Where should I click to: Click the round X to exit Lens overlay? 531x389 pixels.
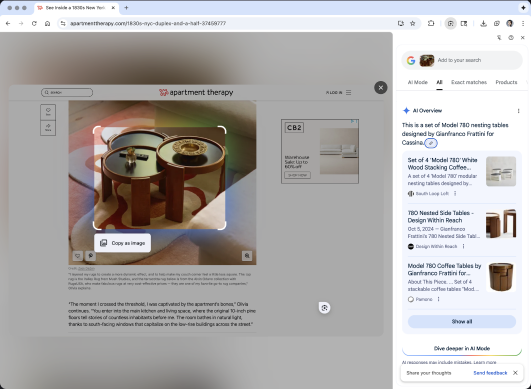click(x=381, y=88)
